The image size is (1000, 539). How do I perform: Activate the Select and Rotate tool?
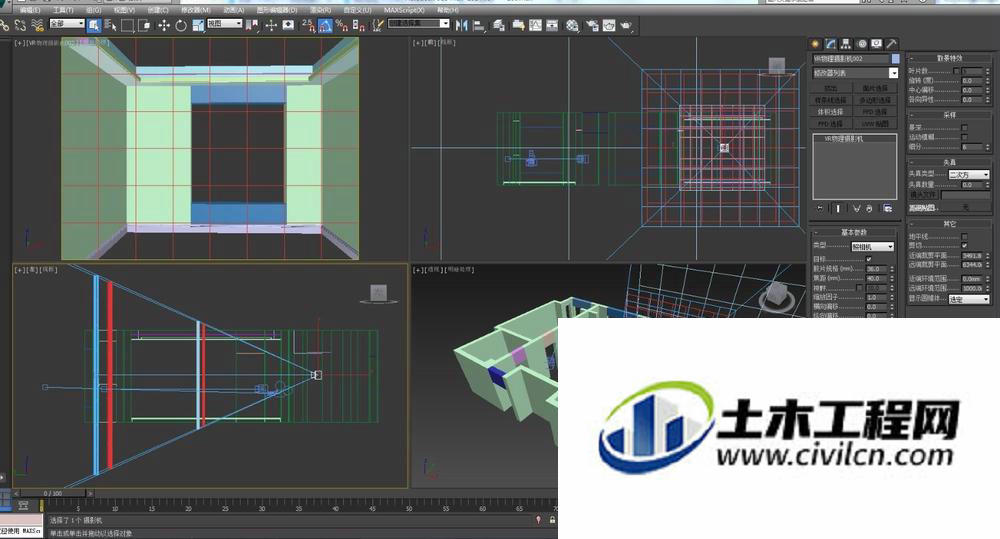pos(181,25)
